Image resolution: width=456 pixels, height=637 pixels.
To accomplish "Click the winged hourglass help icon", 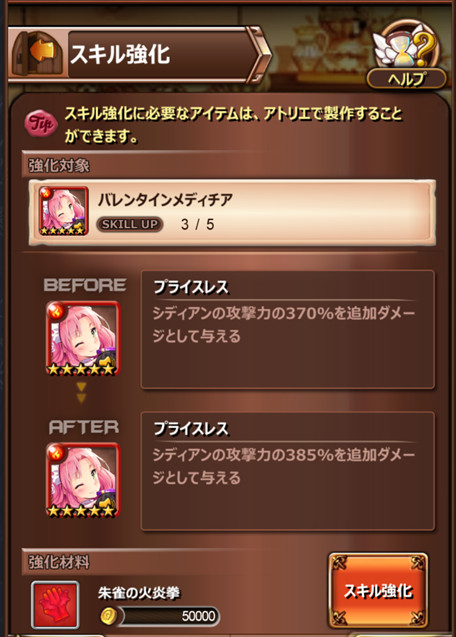I will (406, 46).
